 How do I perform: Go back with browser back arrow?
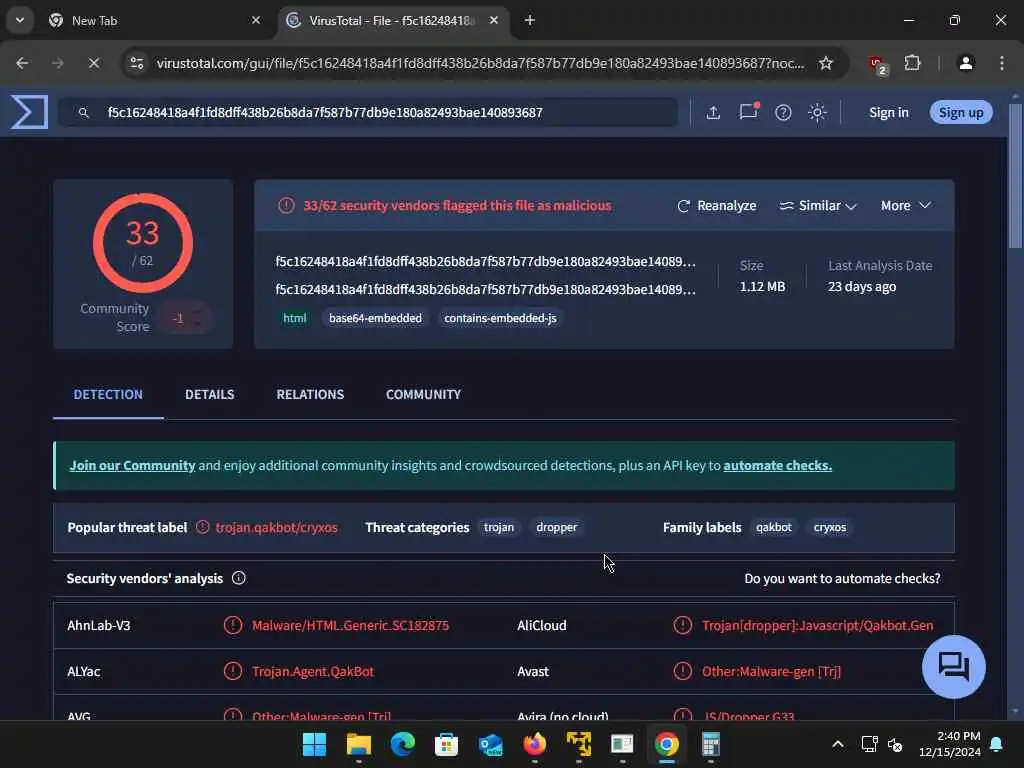22,63
